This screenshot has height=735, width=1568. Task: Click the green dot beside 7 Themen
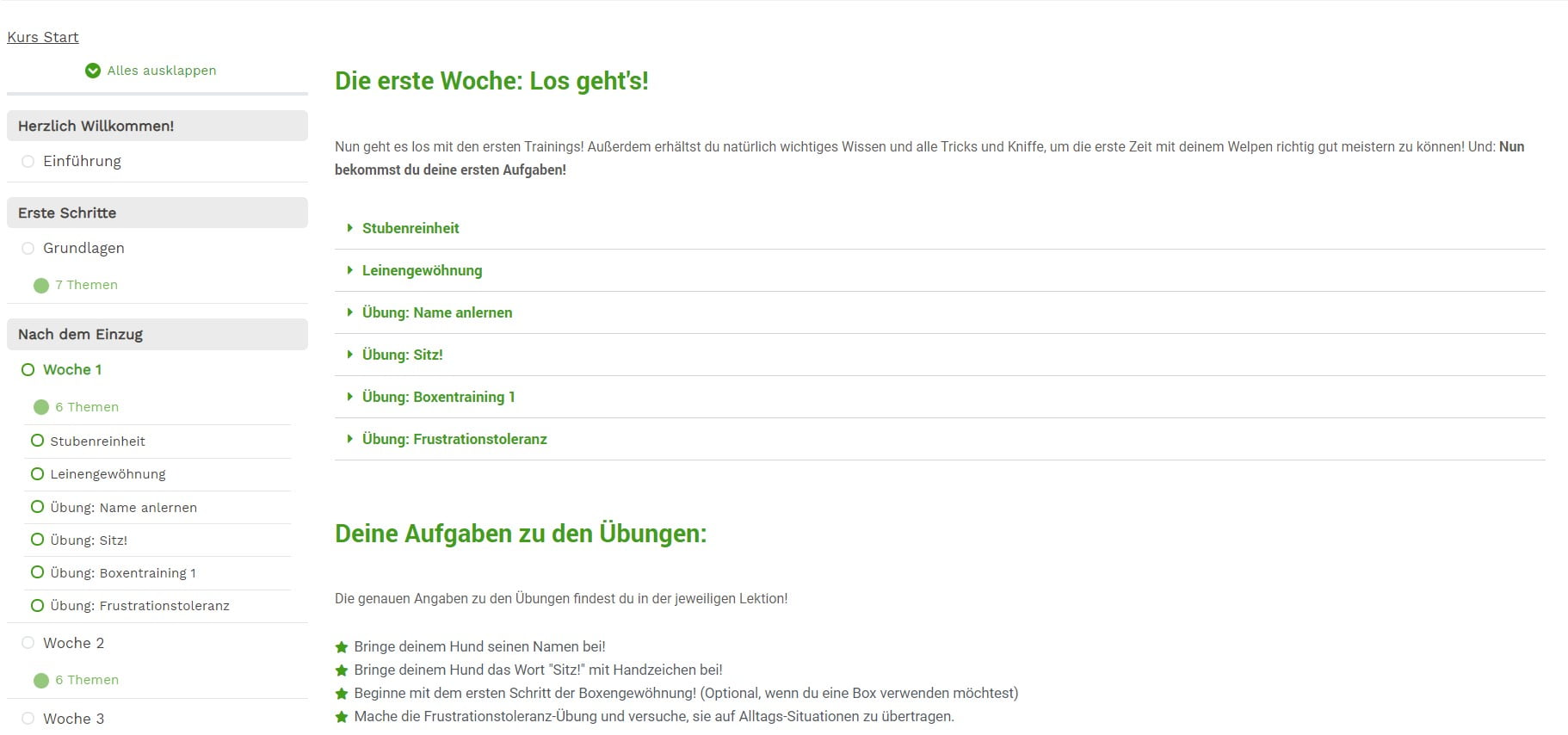click(x=41, y=286)
